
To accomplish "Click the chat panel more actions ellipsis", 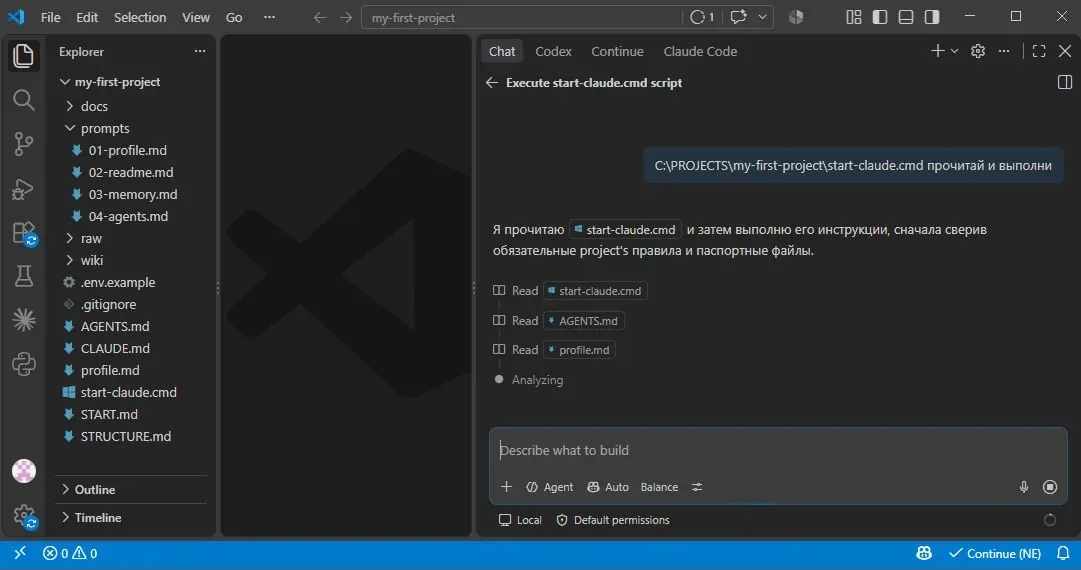I will pos(1004,51).
